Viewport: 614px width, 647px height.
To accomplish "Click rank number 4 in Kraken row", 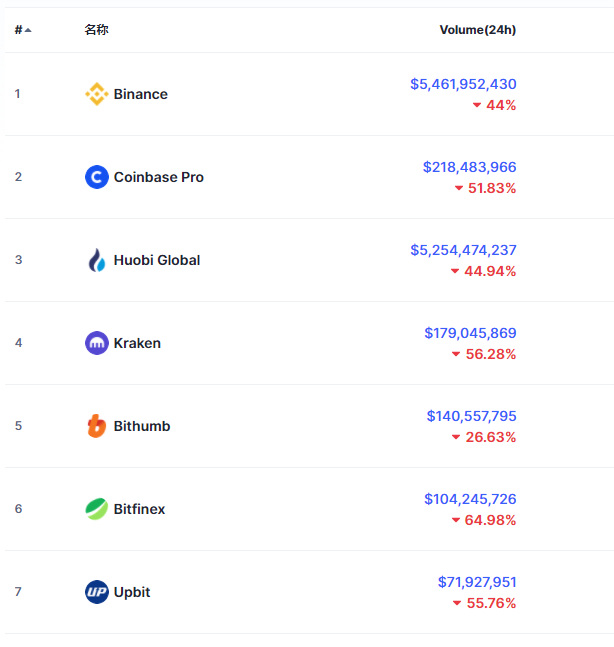I will tap(18, 342).
